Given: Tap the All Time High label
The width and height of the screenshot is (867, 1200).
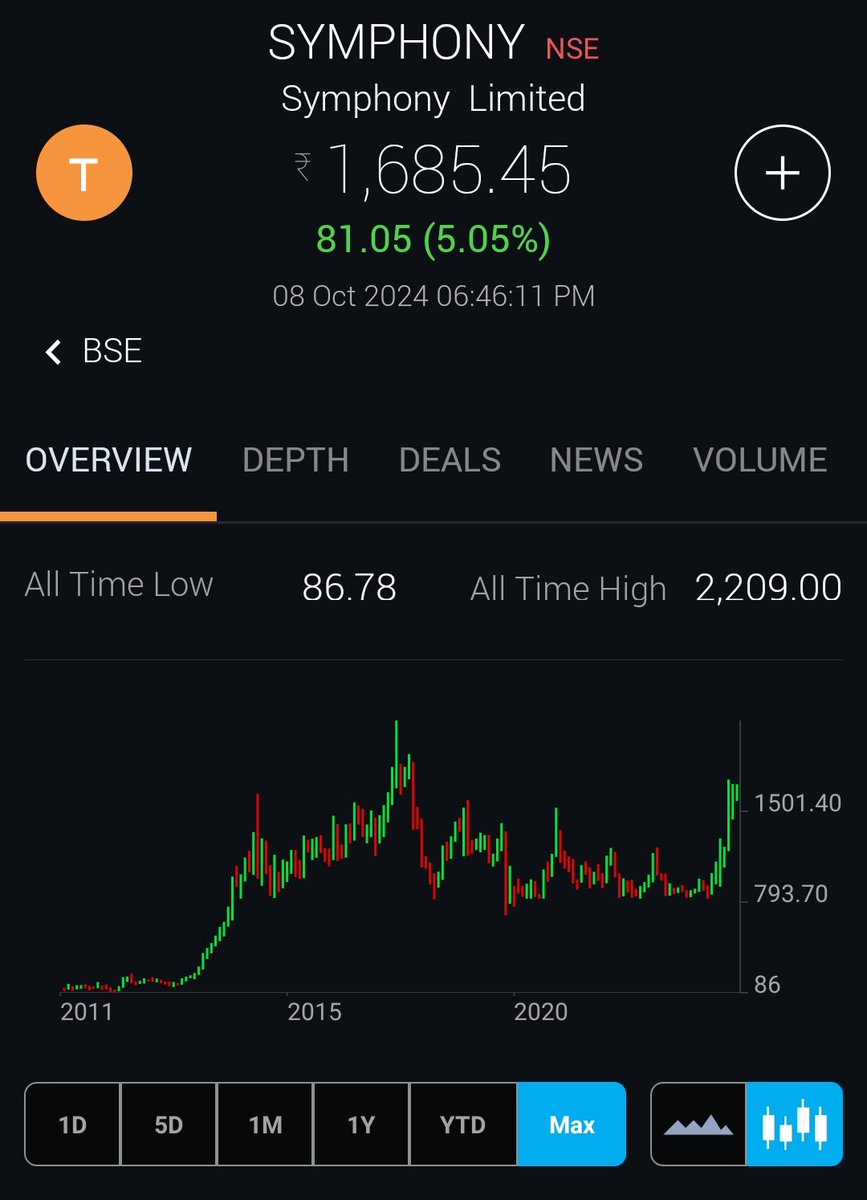Looking at the screenshot, I should point(568,589).
